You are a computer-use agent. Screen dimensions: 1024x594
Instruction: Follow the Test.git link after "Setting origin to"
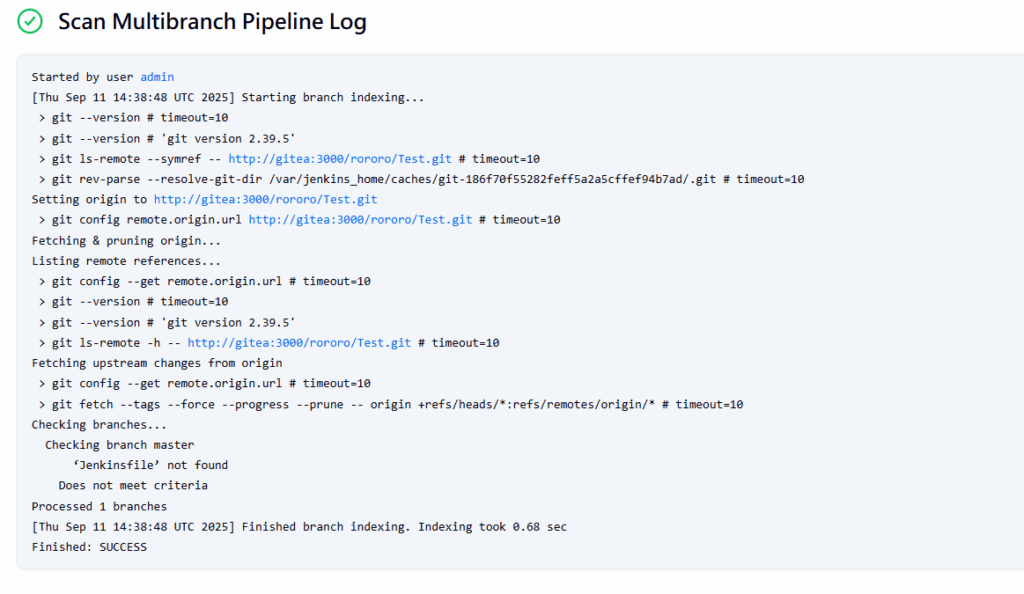tap(265, 200)
